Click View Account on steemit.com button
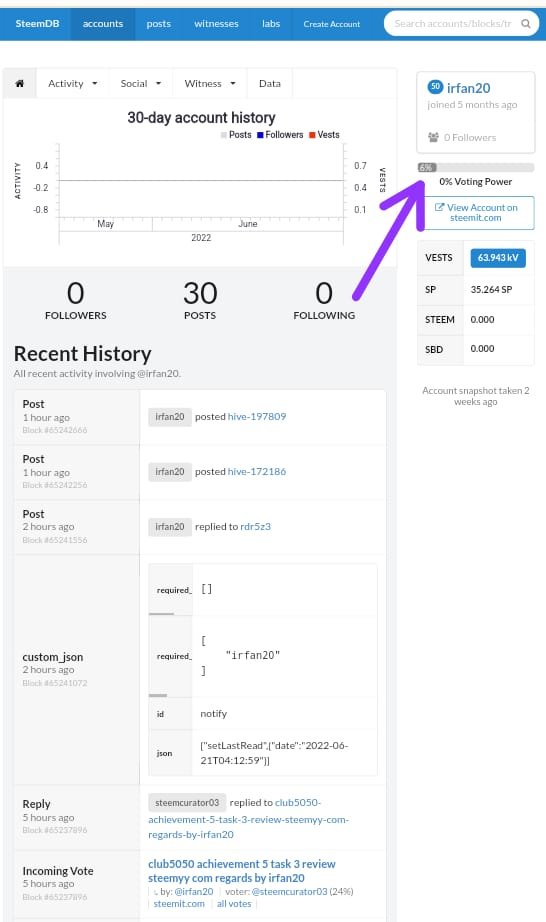The width and height of the screenshot is (546, 922). (x=475, y=212)
